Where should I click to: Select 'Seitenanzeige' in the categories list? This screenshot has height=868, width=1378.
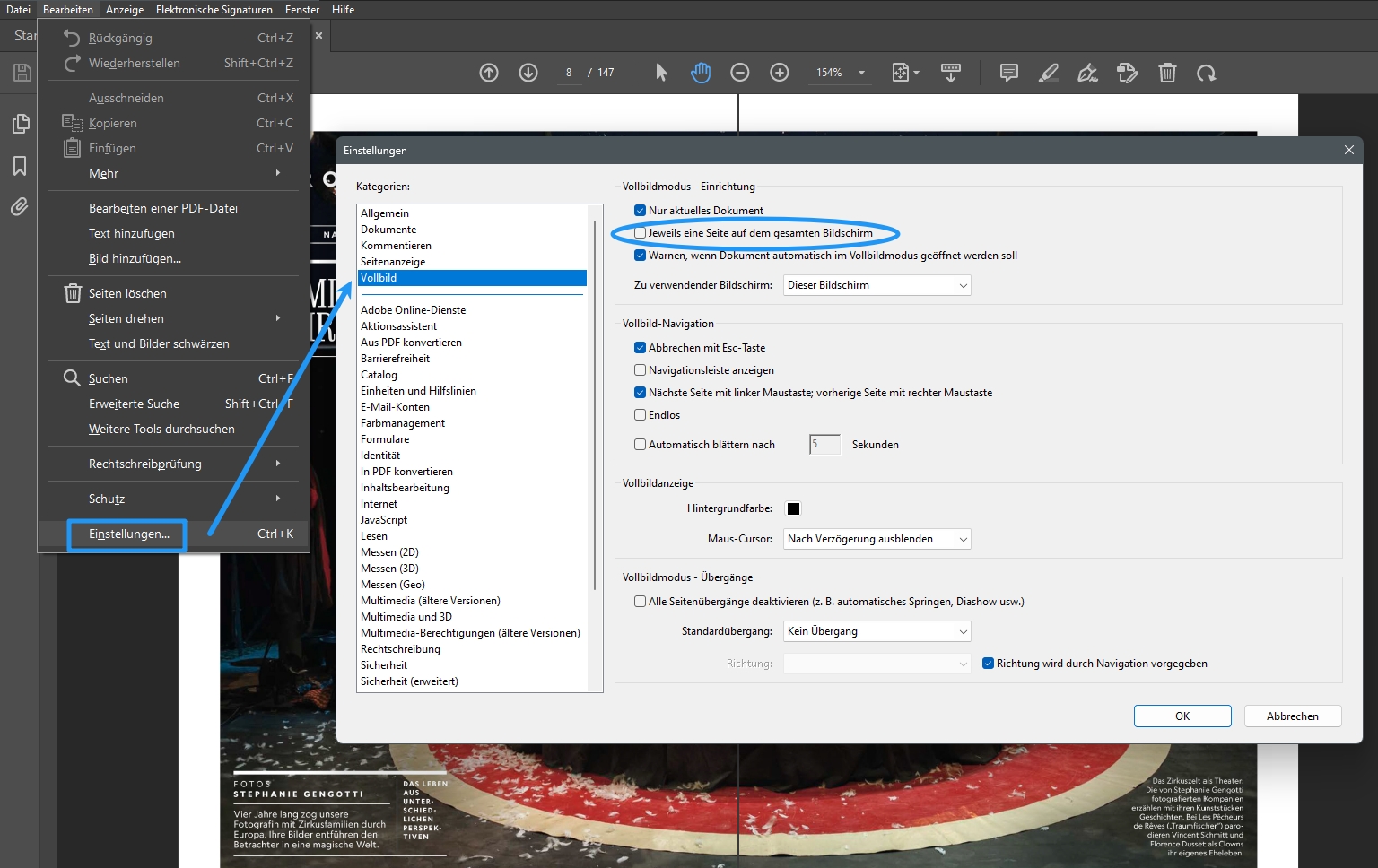click(x=393, y=262)
